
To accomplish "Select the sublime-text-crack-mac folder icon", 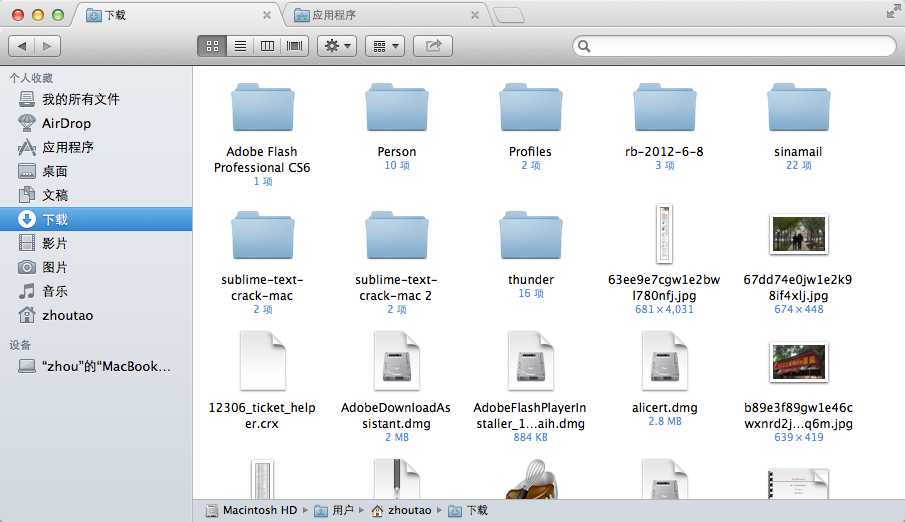I will coord(263,236).
